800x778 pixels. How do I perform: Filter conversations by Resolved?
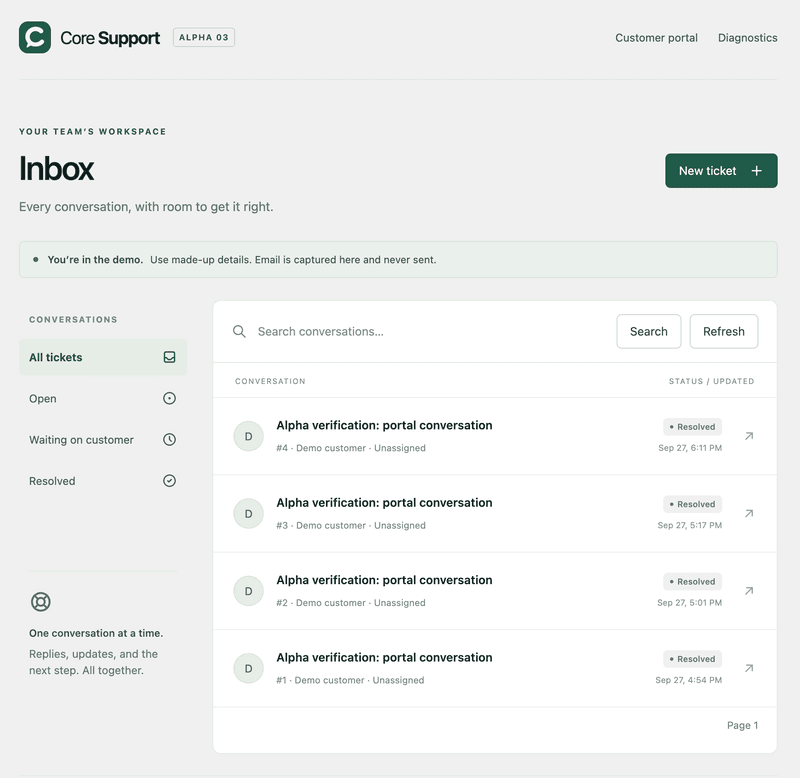pyautogui.click(x=103, y=481)
